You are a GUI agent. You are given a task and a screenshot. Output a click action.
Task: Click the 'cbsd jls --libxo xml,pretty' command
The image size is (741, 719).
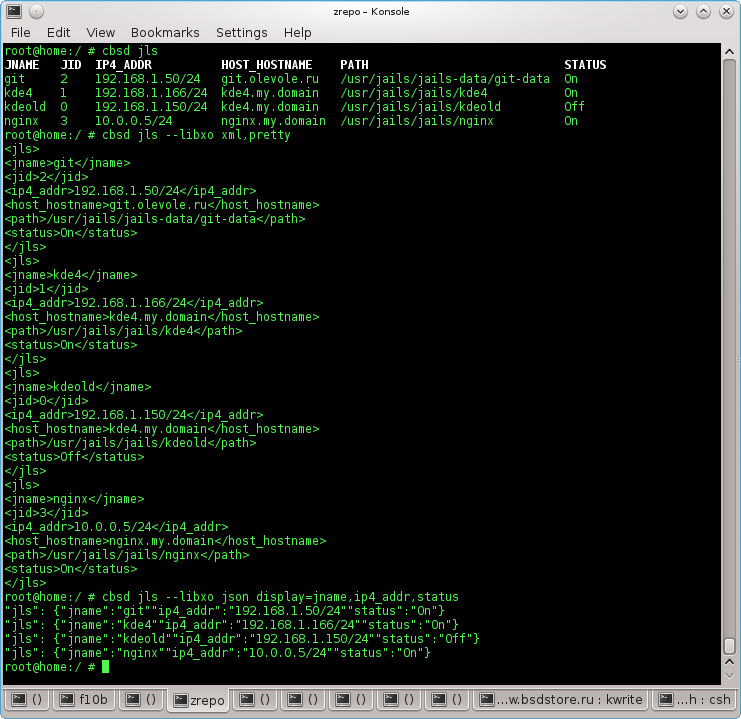(x=196, y=135)
